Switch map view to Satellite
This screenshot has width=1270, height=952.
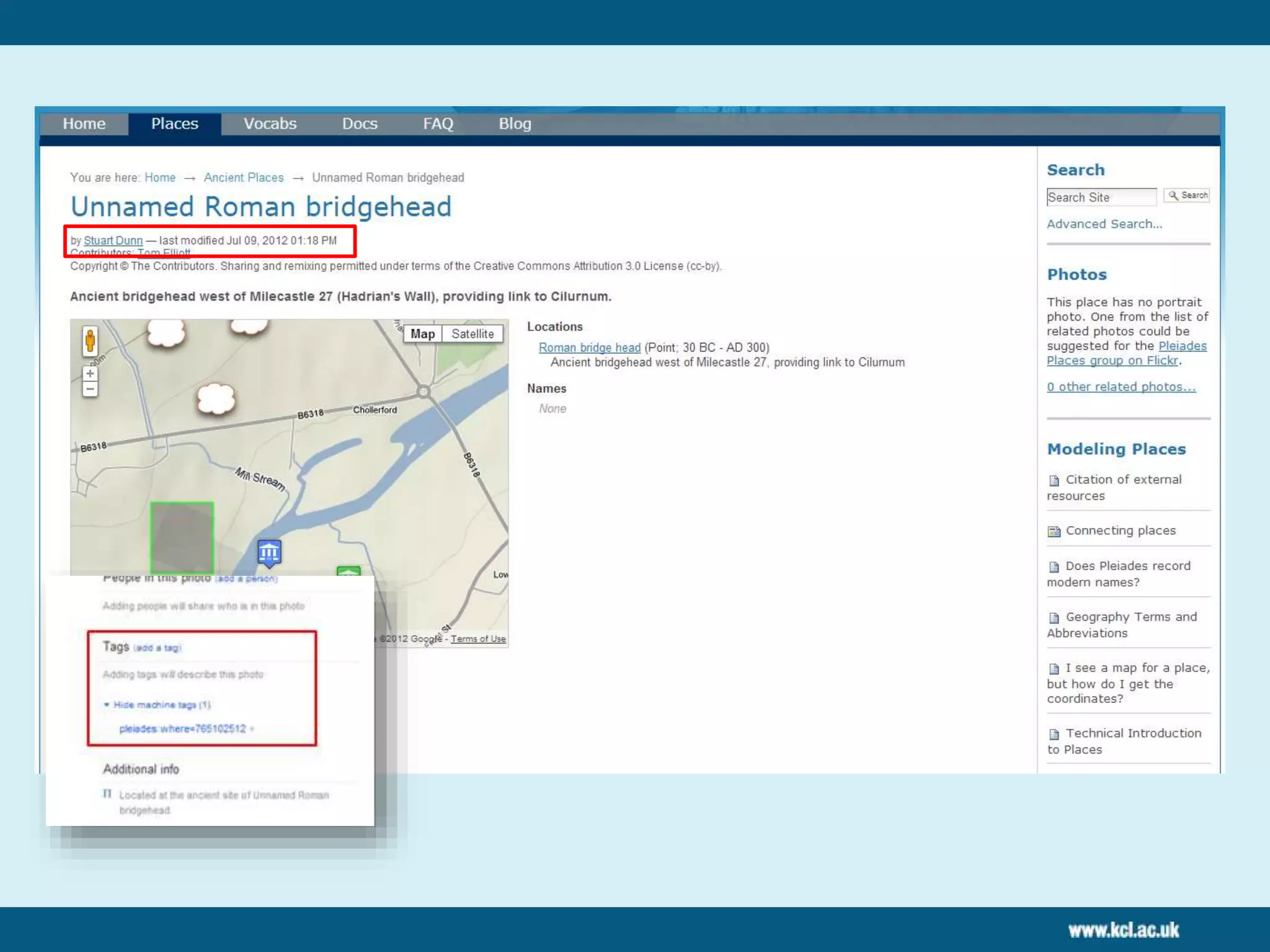[x=473, y=334]
